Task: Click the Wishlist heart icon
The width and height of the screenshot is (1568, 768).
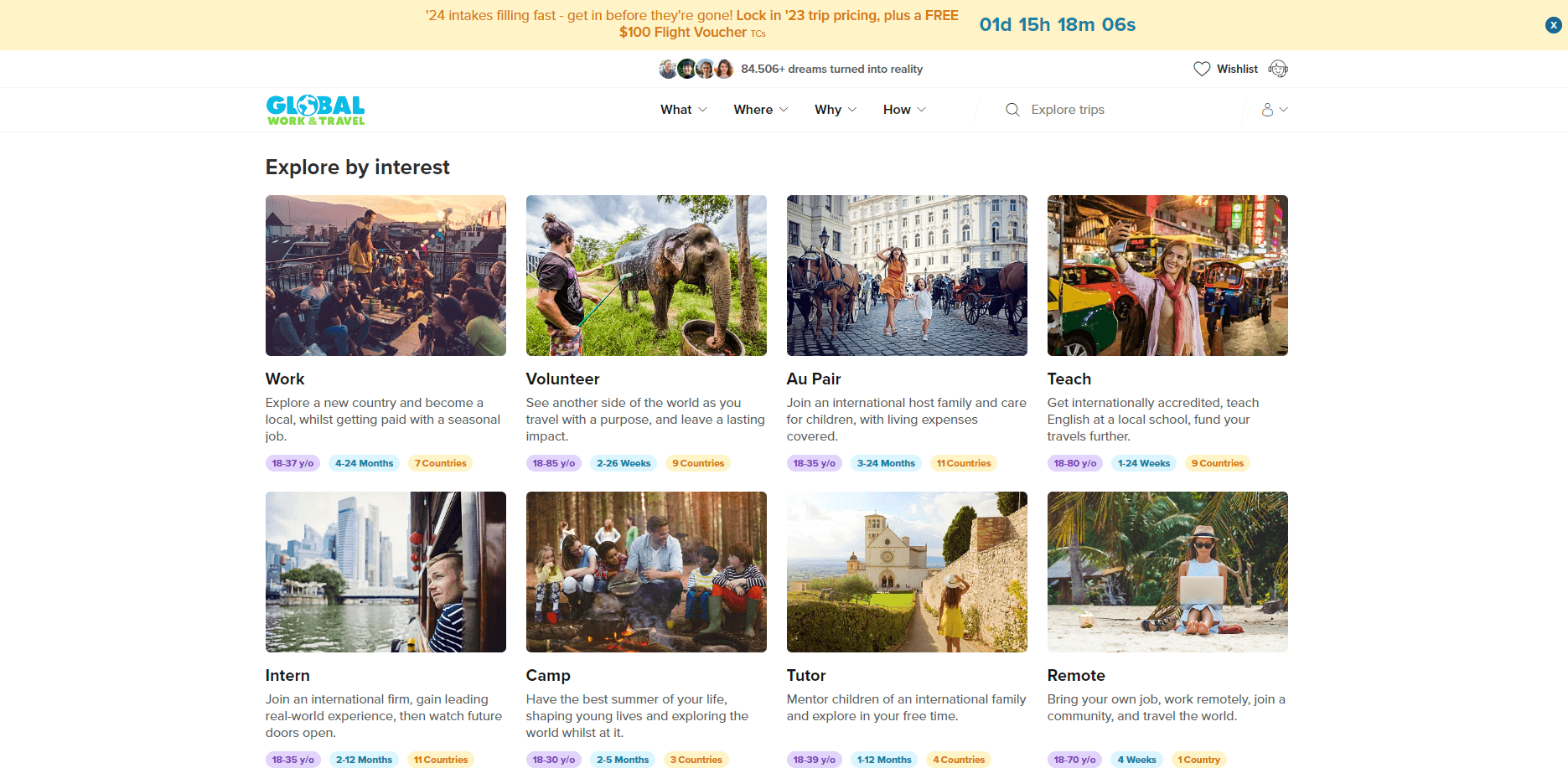Action: pyautogui.click(x=1202, y=69)
